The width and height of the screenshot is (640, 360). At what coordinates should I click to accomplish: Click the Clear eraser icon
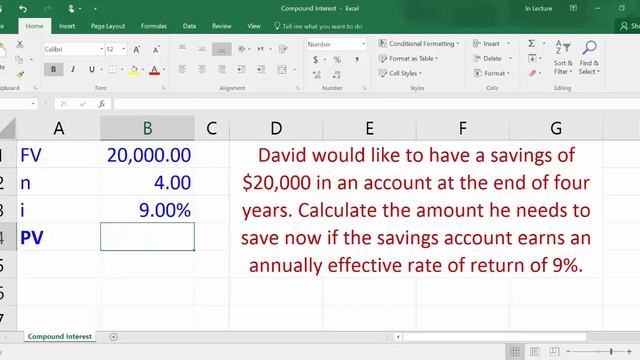[532, 73]
